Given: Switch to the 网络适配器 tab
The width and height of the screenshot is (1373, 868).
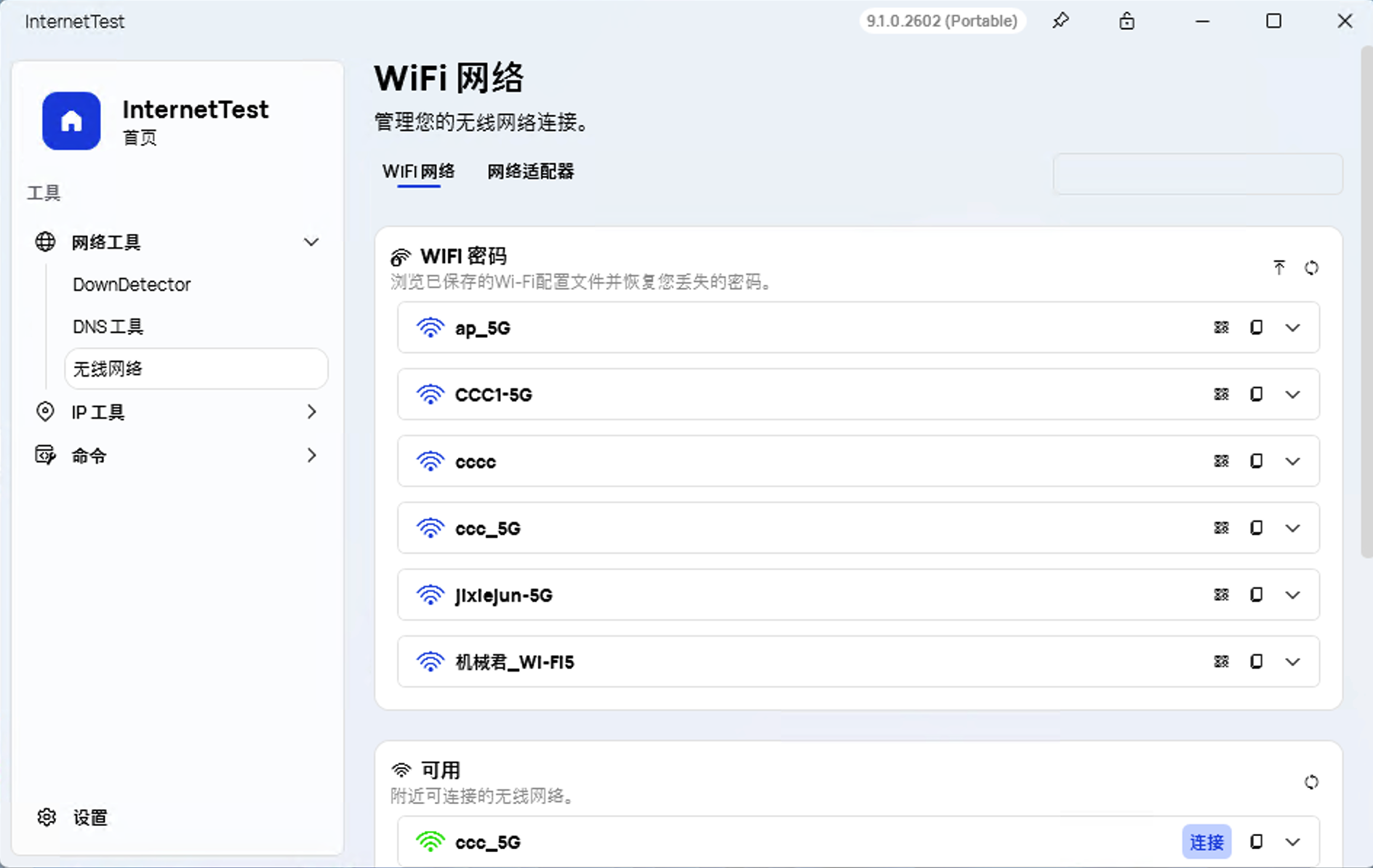Looking at the screenshot, I should [530, 172].
